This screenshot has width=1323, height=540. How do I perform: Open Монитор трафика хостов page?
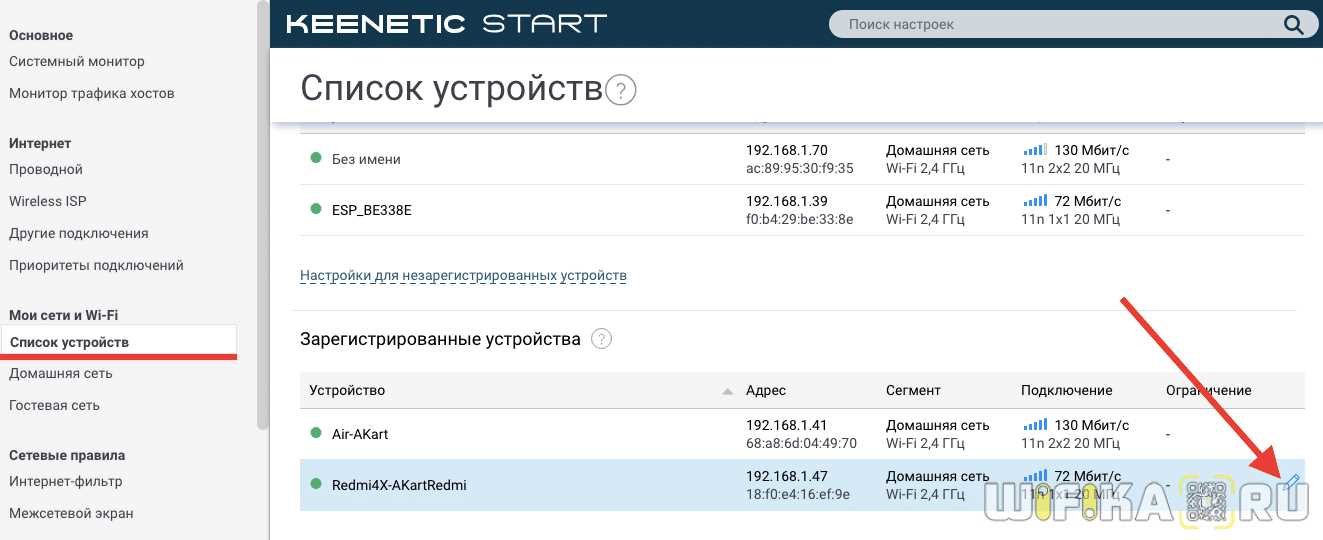tap(92, 93)
